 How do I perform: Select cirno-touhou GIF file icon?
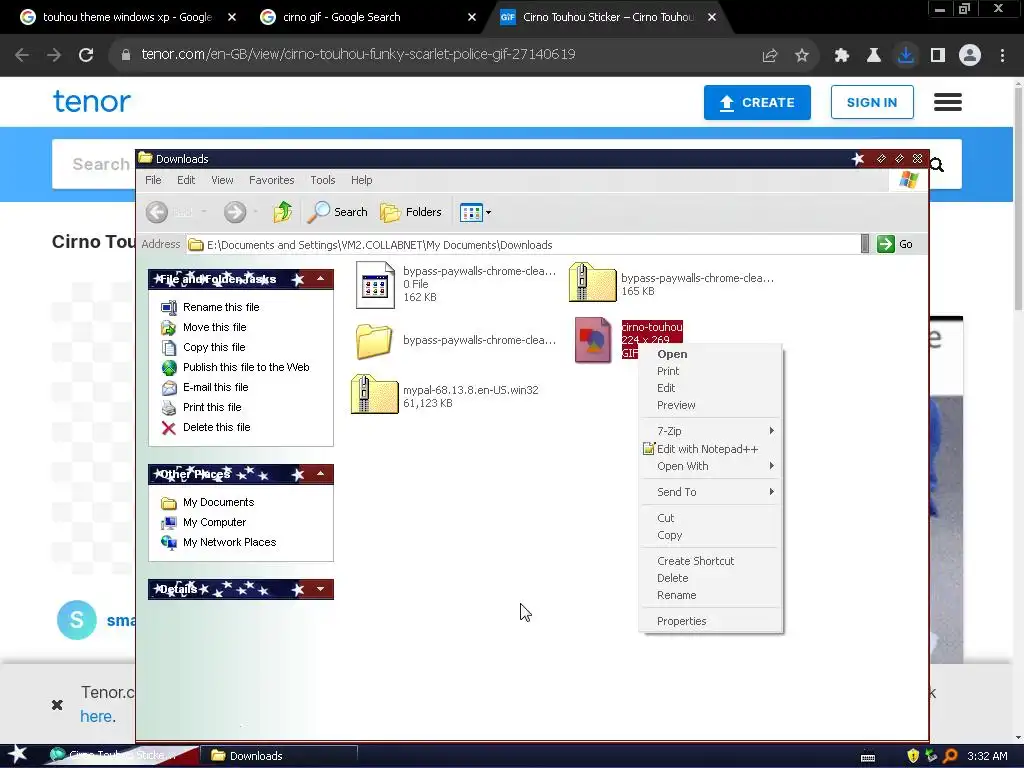[x=593, y=340]
